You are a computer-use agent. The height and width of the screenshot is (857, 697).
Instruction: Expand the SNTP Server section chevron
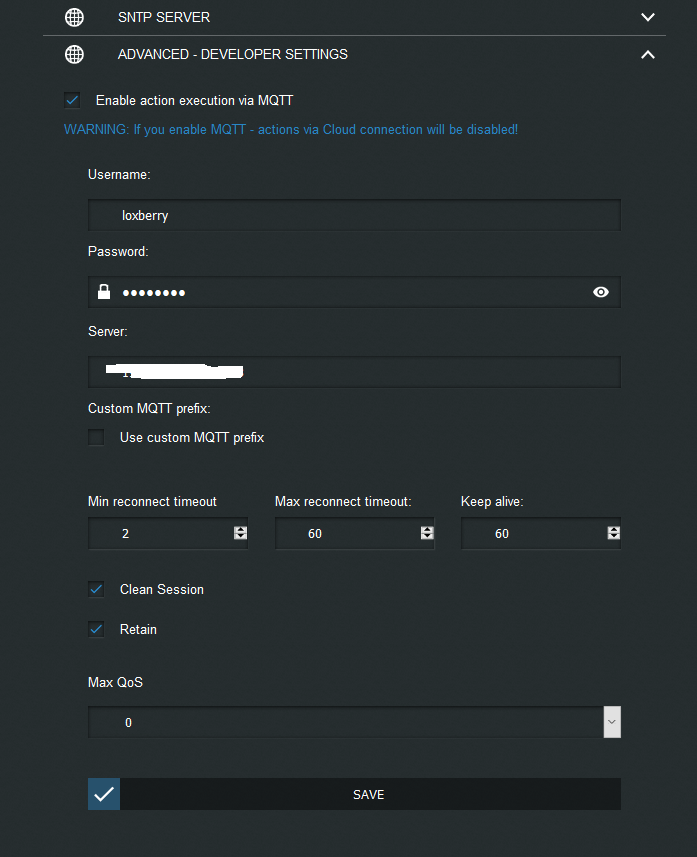click(x=648, y=17)
